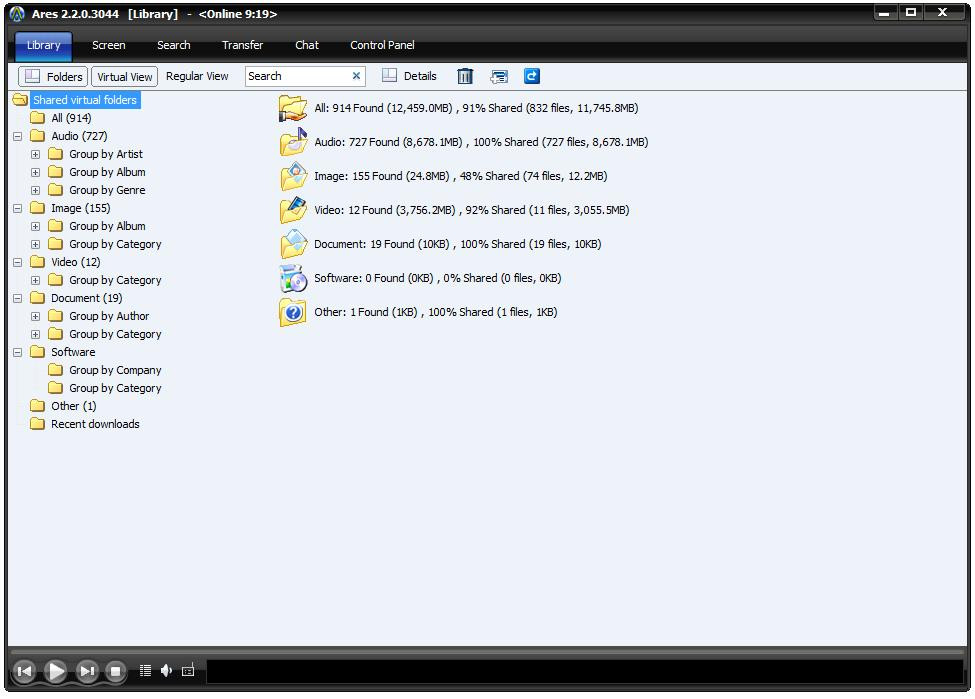This screenshot has height=699, width=975.
Task: Switch to the Control Panel tab
Action: [x=382, y=45]
